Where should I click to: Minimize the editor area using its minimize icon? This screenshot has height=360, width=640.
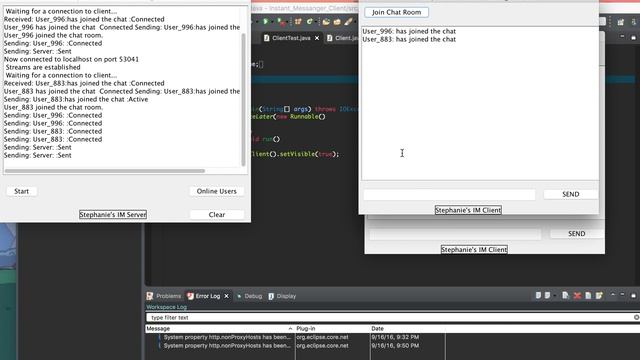pos(622,37)
